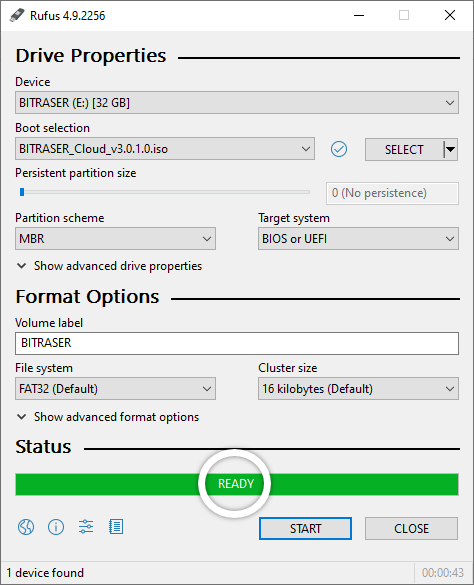Open the application settings sliders icon

pyautogui.click(x=86, y=527)
